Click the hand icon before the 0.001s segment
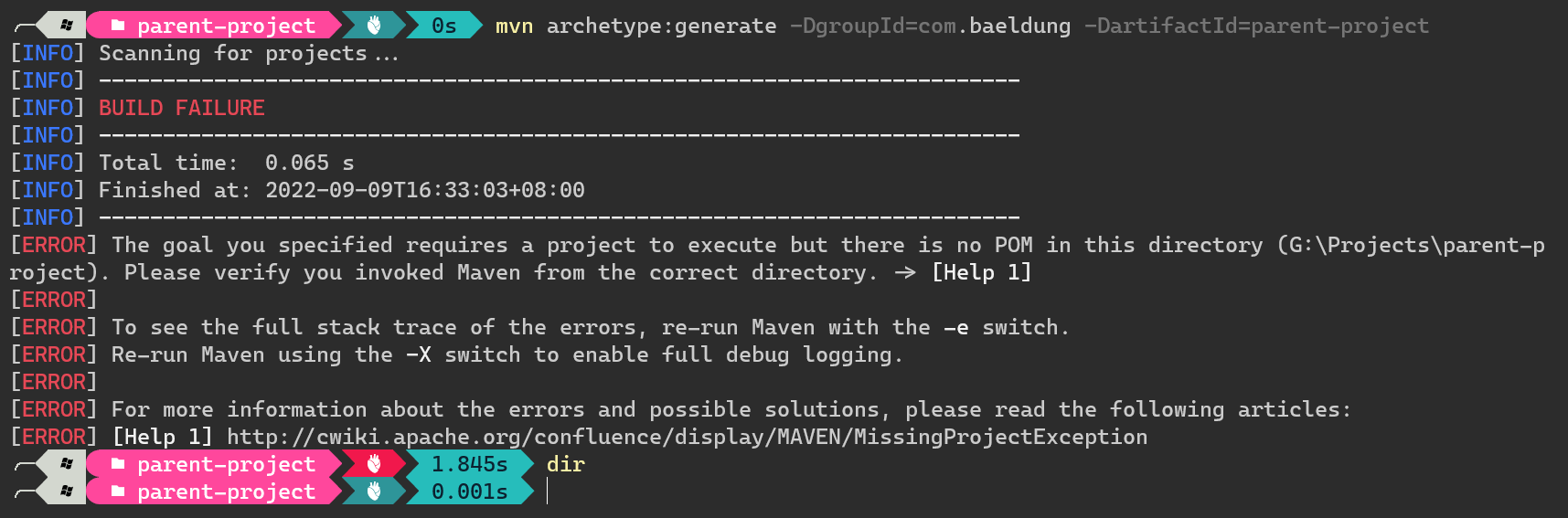This screenshot has height=518, width=1568. point(374,491)
